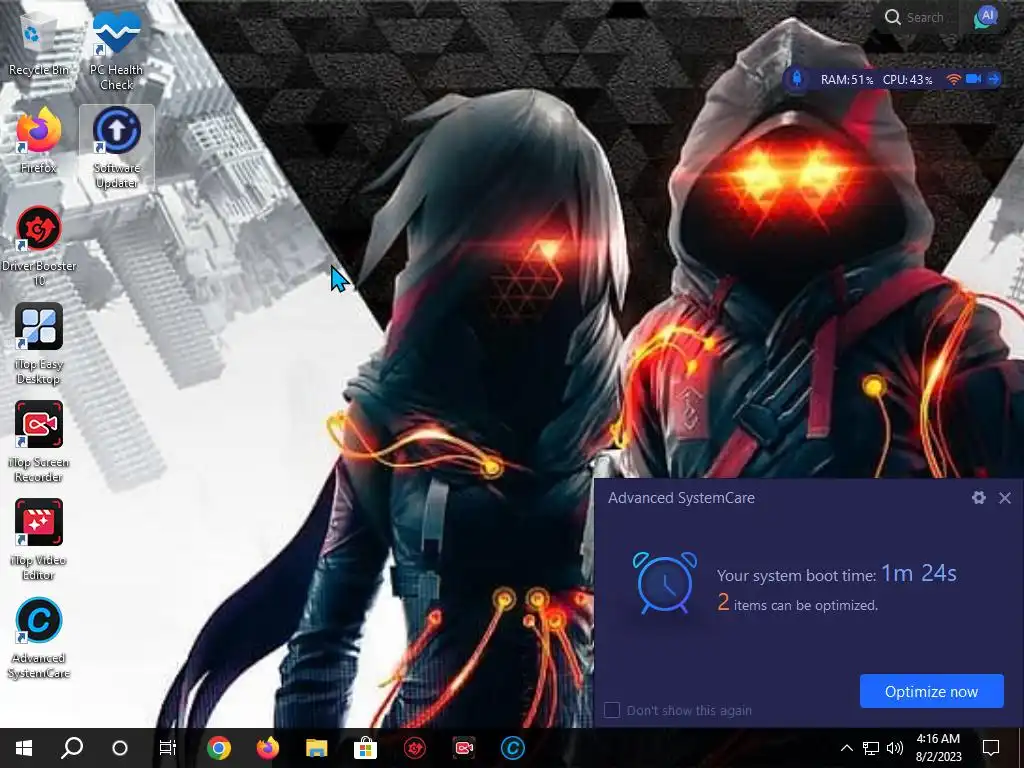Image resolution: width=1024 pixels, height=768 pixels.
Task: Open Task View on the taskbar
Action: pos(168,748)
